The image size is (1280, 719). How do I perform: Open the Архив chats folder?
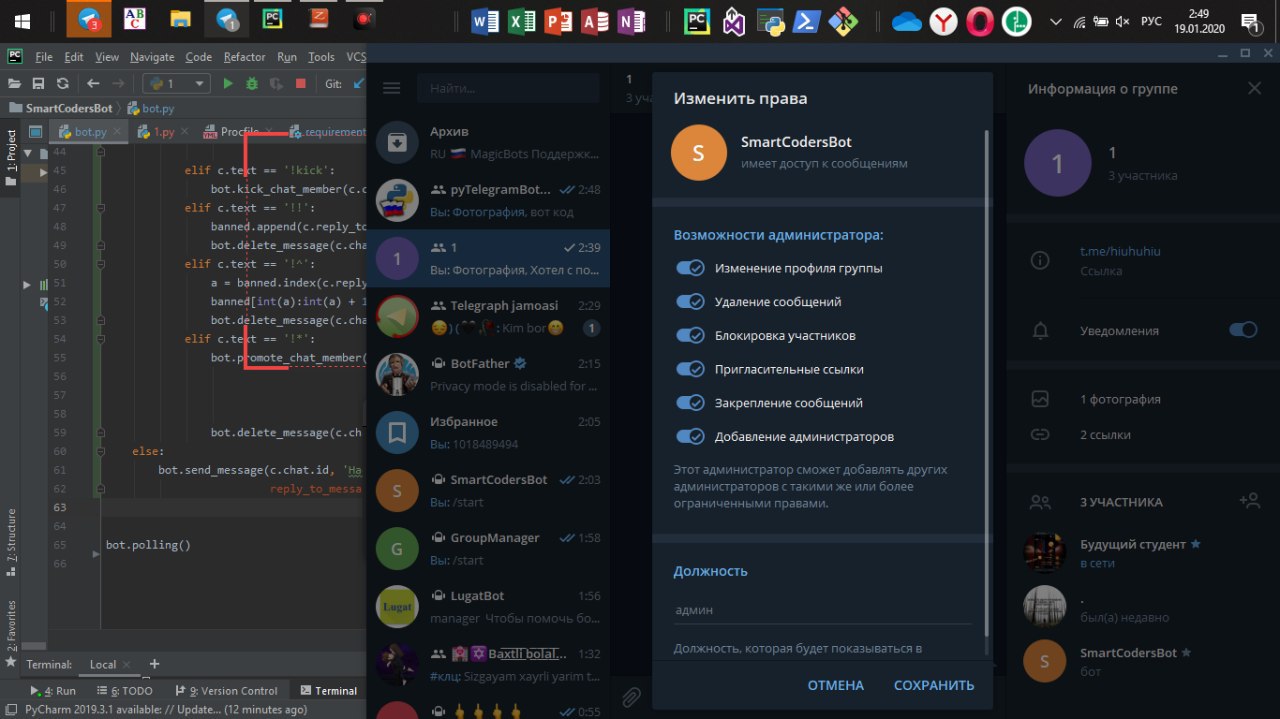click(488, 143)
